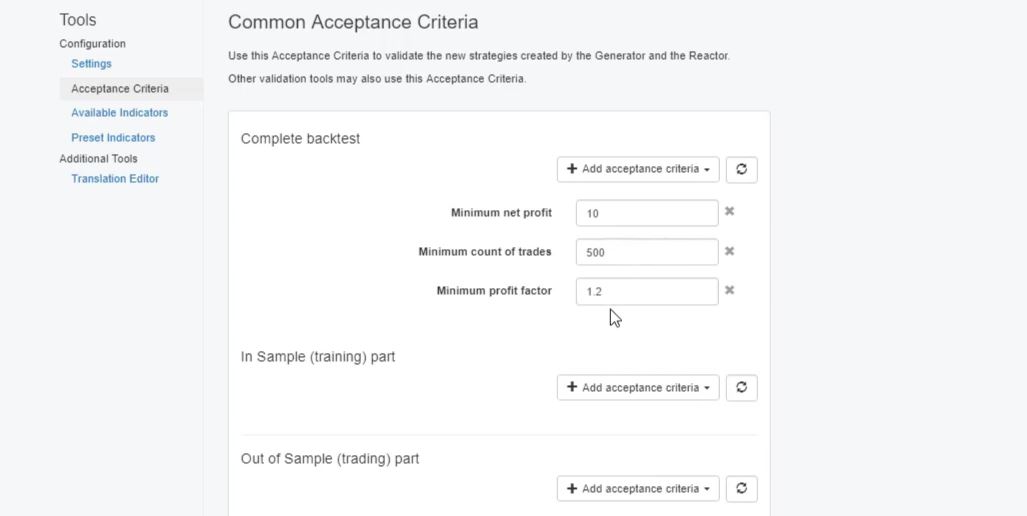1027x516 pixels.
Task: Click the Additional Tools section label
Action: (x=98, y=159)
